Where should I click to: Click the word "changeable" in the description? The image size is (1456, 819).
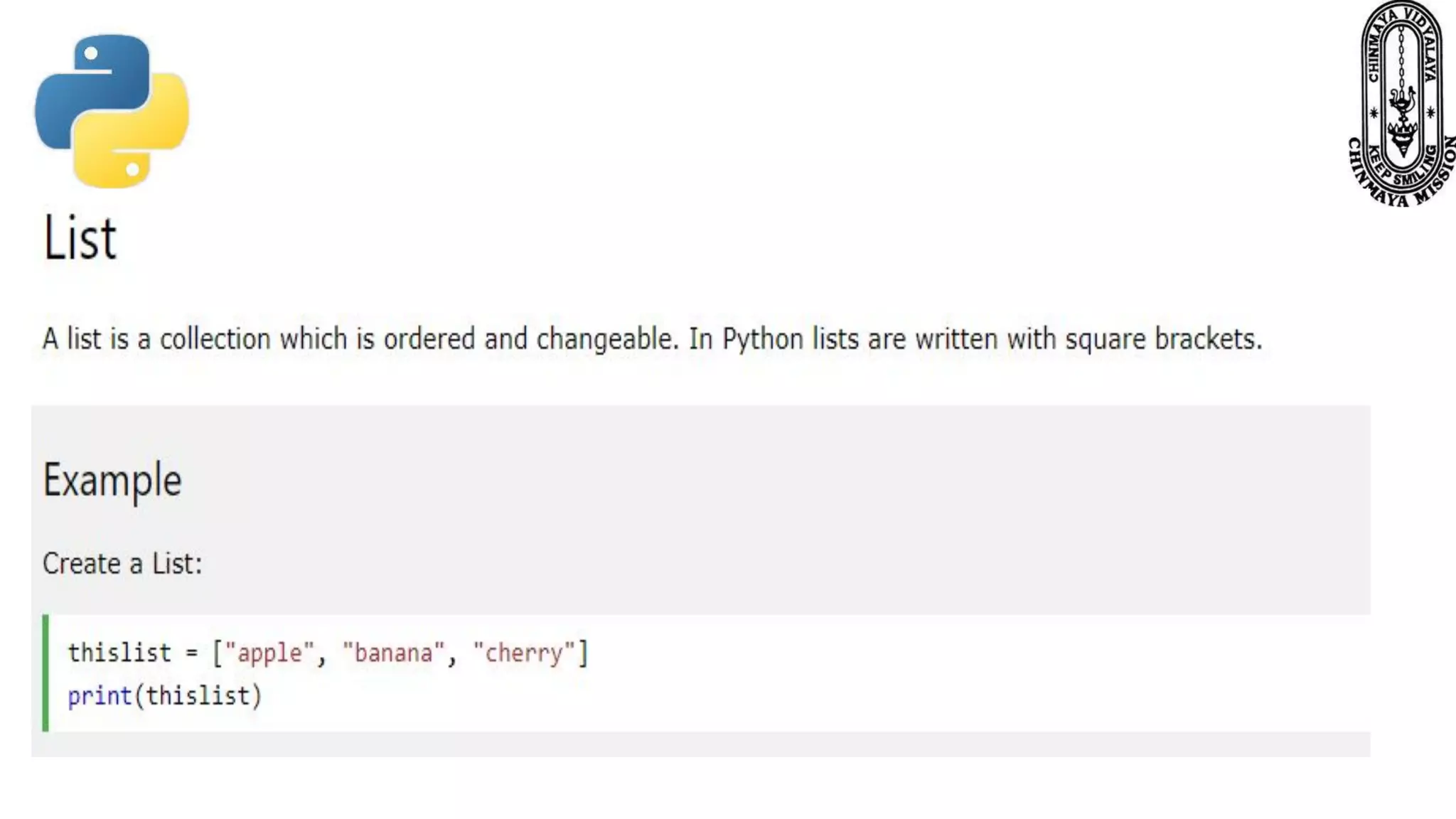606,339
